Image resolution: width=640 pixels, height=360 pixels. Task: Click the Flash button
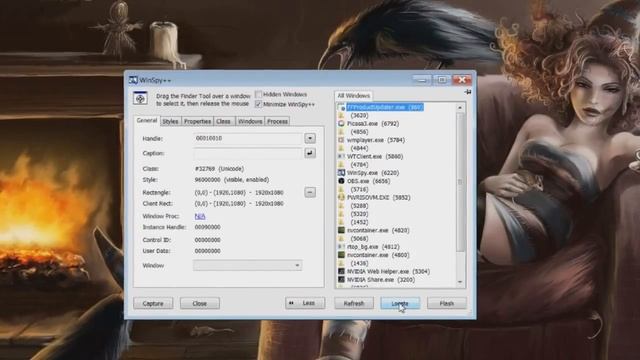coord(447,303)
